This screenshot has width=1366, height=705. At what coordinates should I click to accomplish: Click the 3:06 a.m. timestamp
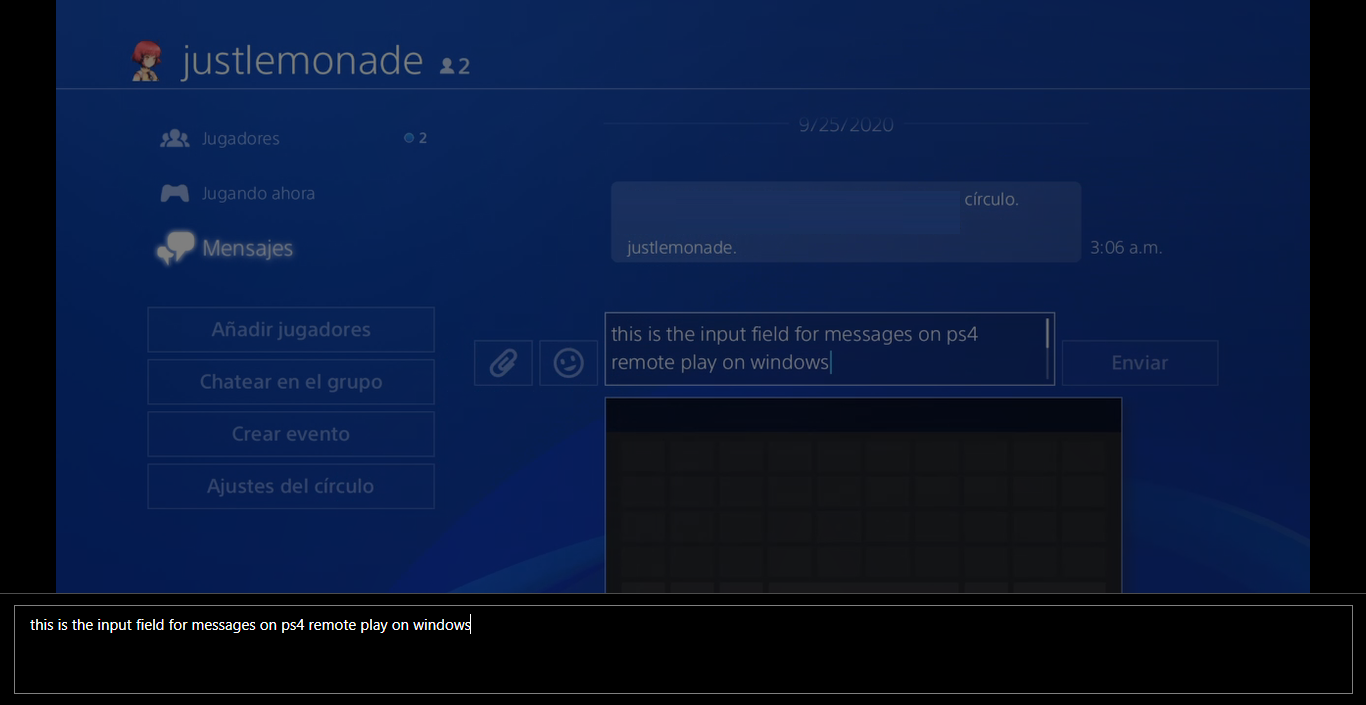pos(1126,248)
